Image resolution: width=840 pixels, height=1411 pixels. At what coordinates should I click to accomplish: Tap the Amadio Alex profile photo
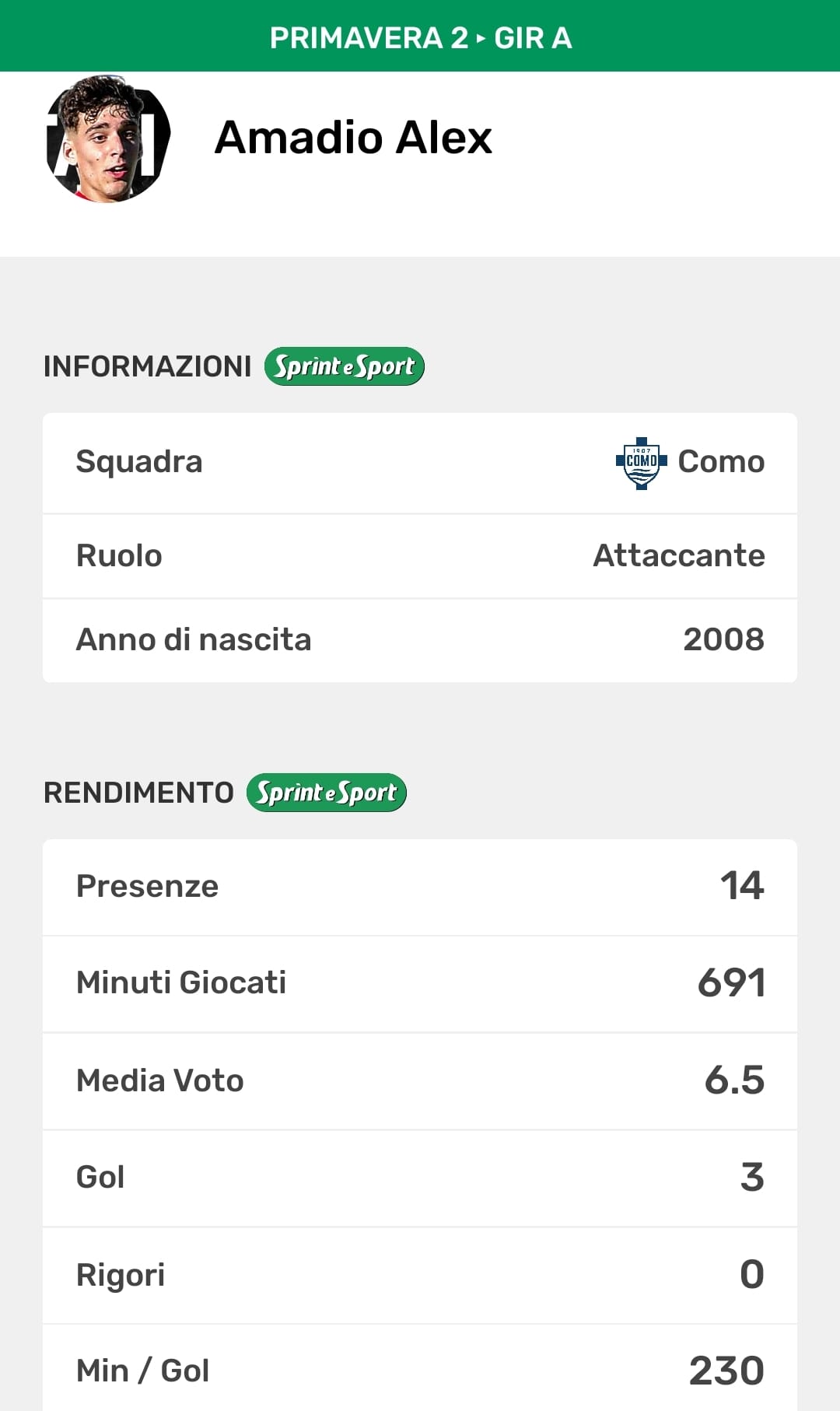[108, 139]
